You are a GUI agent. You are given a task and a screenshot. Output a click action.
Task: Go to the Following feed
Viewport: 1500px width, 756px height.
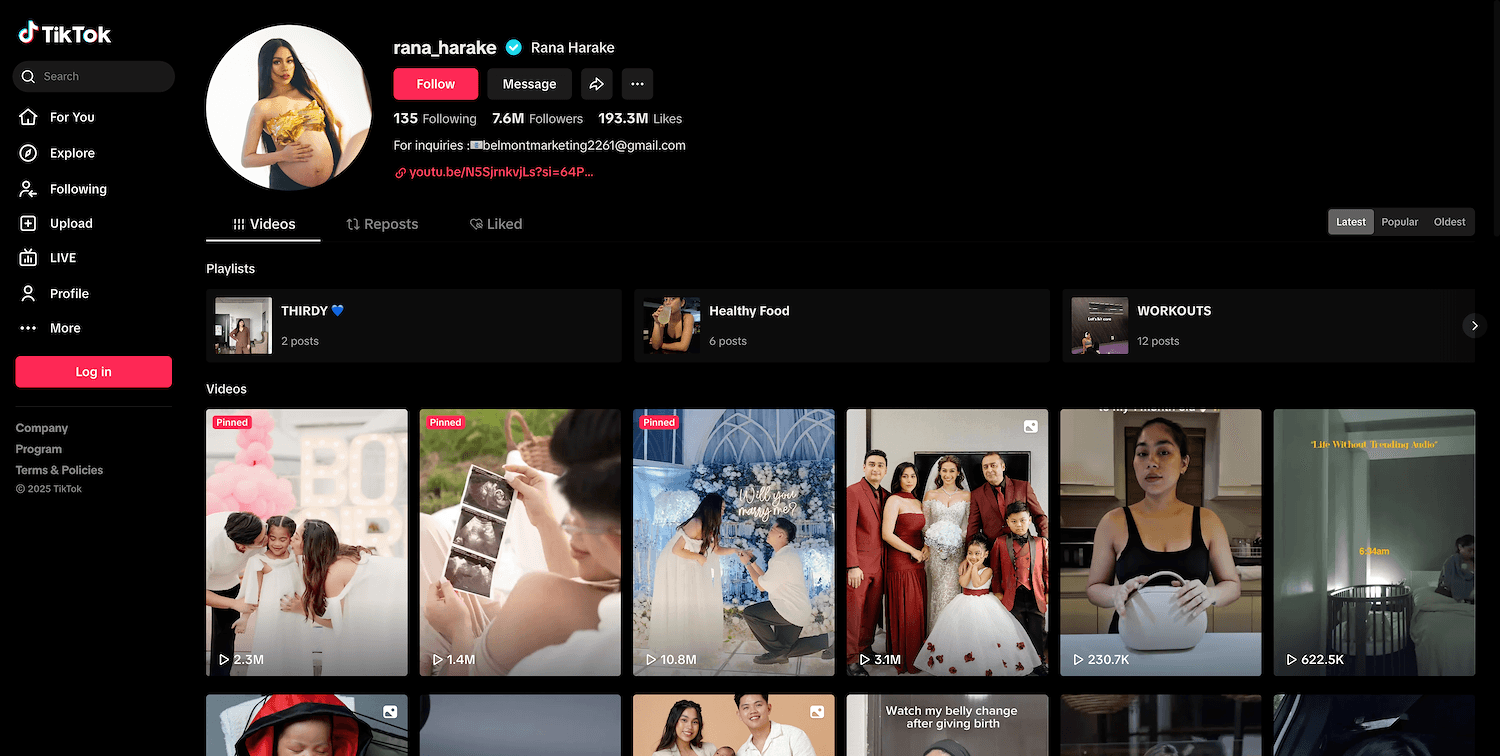point(78,189)
